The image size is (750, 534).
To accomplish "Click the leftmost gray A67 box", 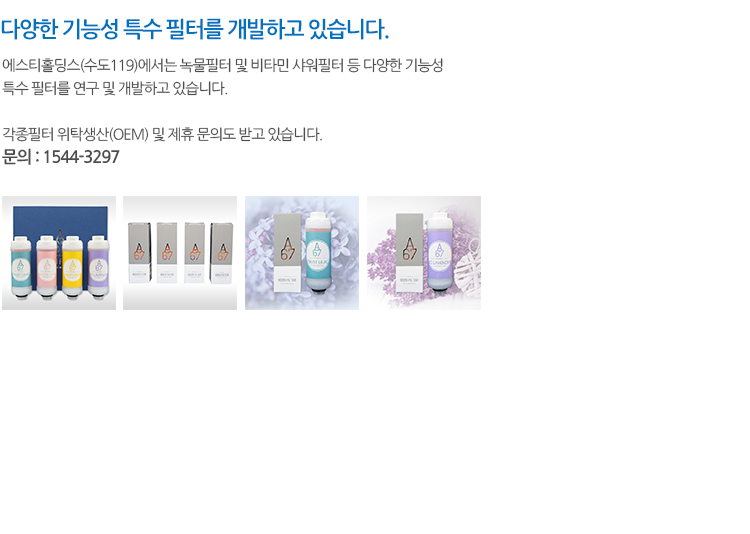I will [x=139, y=253].
